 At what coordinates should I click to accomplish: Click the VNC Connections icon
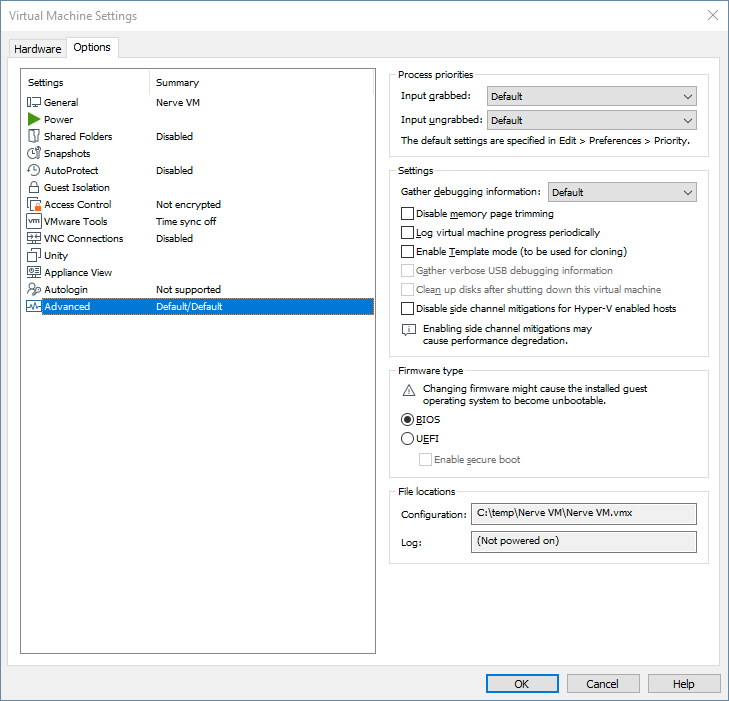coord(34,238)
